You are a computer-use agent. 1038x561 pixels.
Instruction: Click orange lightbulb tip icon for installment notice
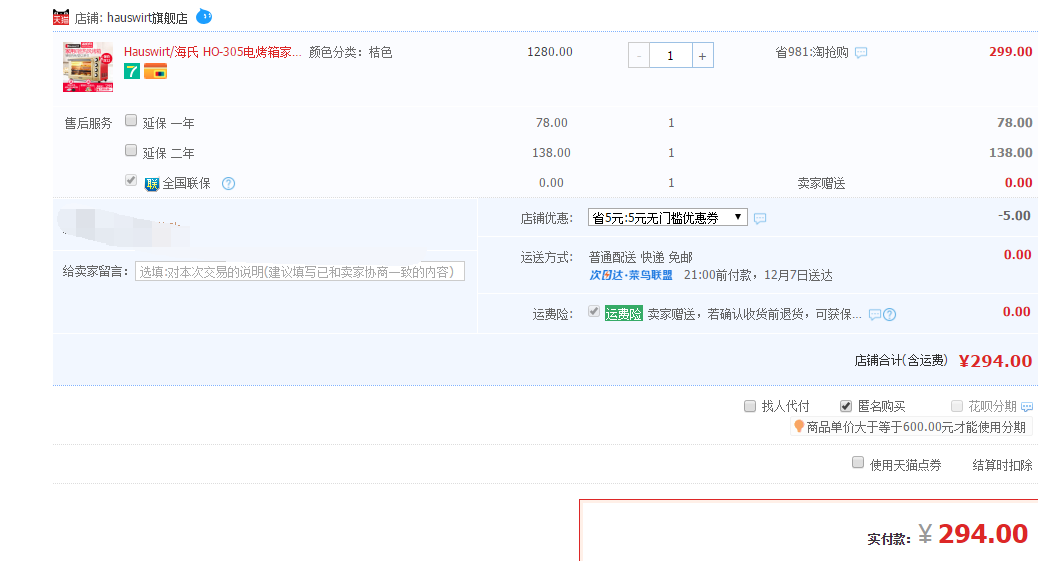click(799, 427)
